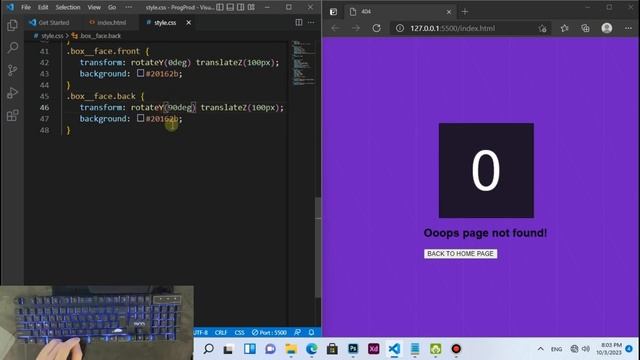Reload the browser page
640x360 pixels.
tap(376, 28)
